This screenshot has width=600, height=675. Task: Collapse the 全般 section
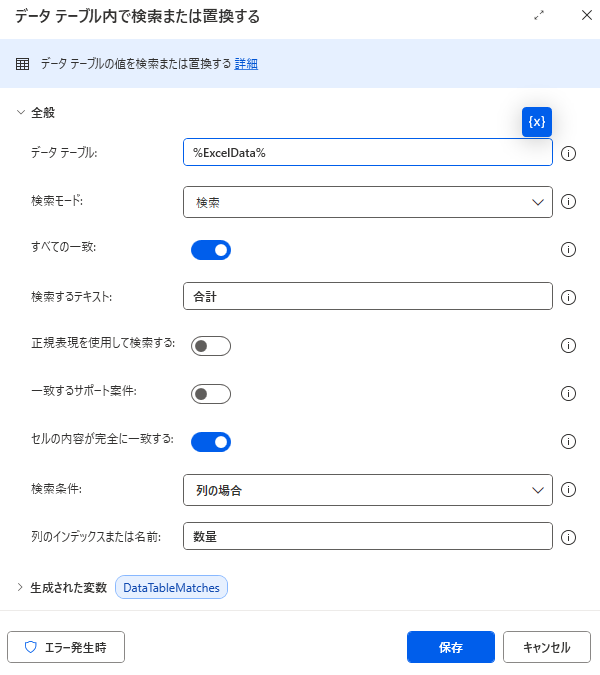pyautogui.click(x=21, y=113)
